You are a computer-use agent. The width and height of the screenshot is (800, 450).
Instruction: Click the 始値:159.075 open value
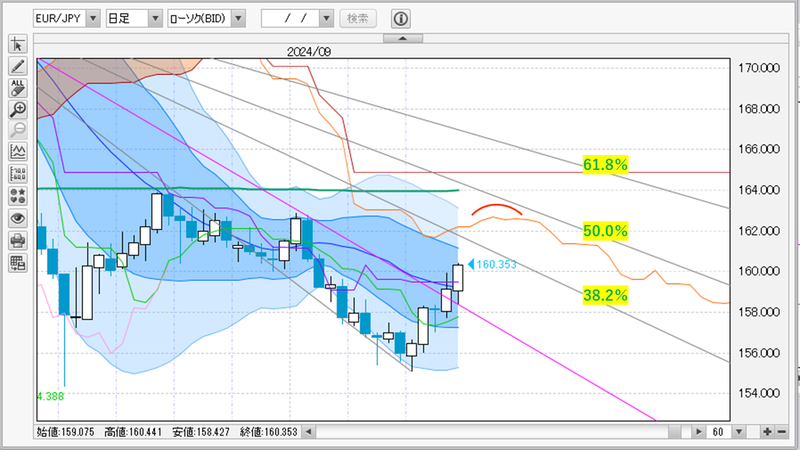(65, 432)
